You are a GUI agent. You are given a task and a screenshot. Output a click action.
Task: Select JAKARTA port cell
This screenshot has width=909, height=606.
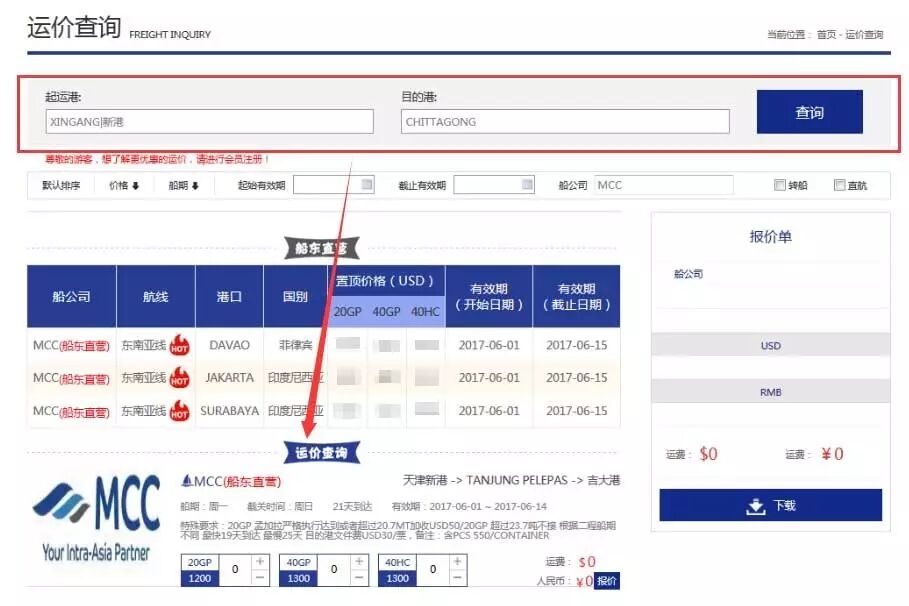pyautogui.click(x=230, y=378)
